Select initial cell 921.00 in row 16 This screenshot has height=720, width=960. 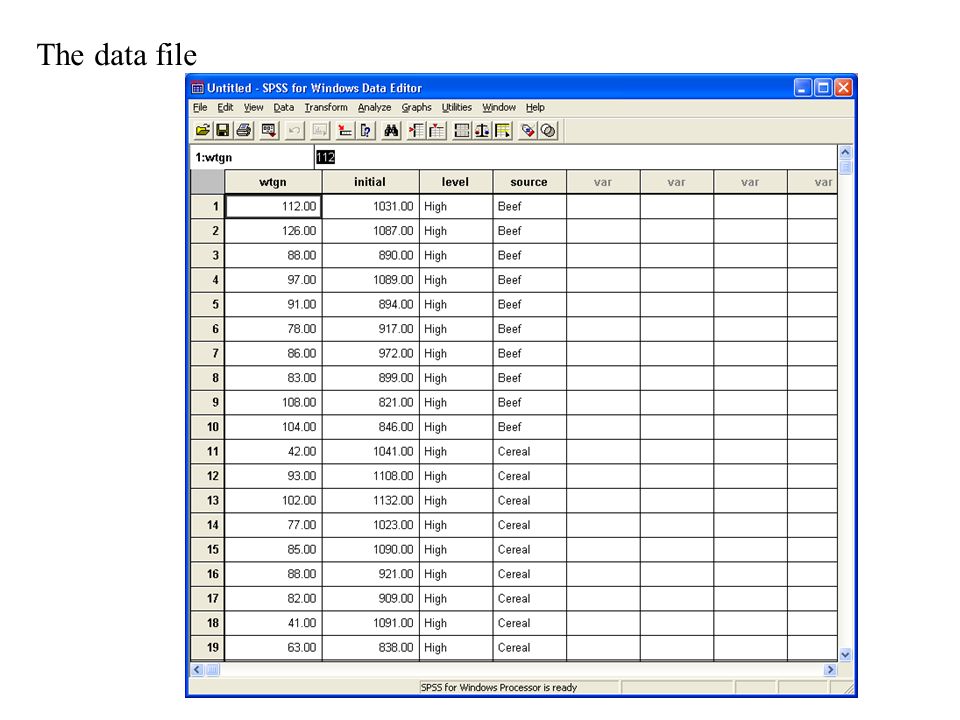click(370, 574)
